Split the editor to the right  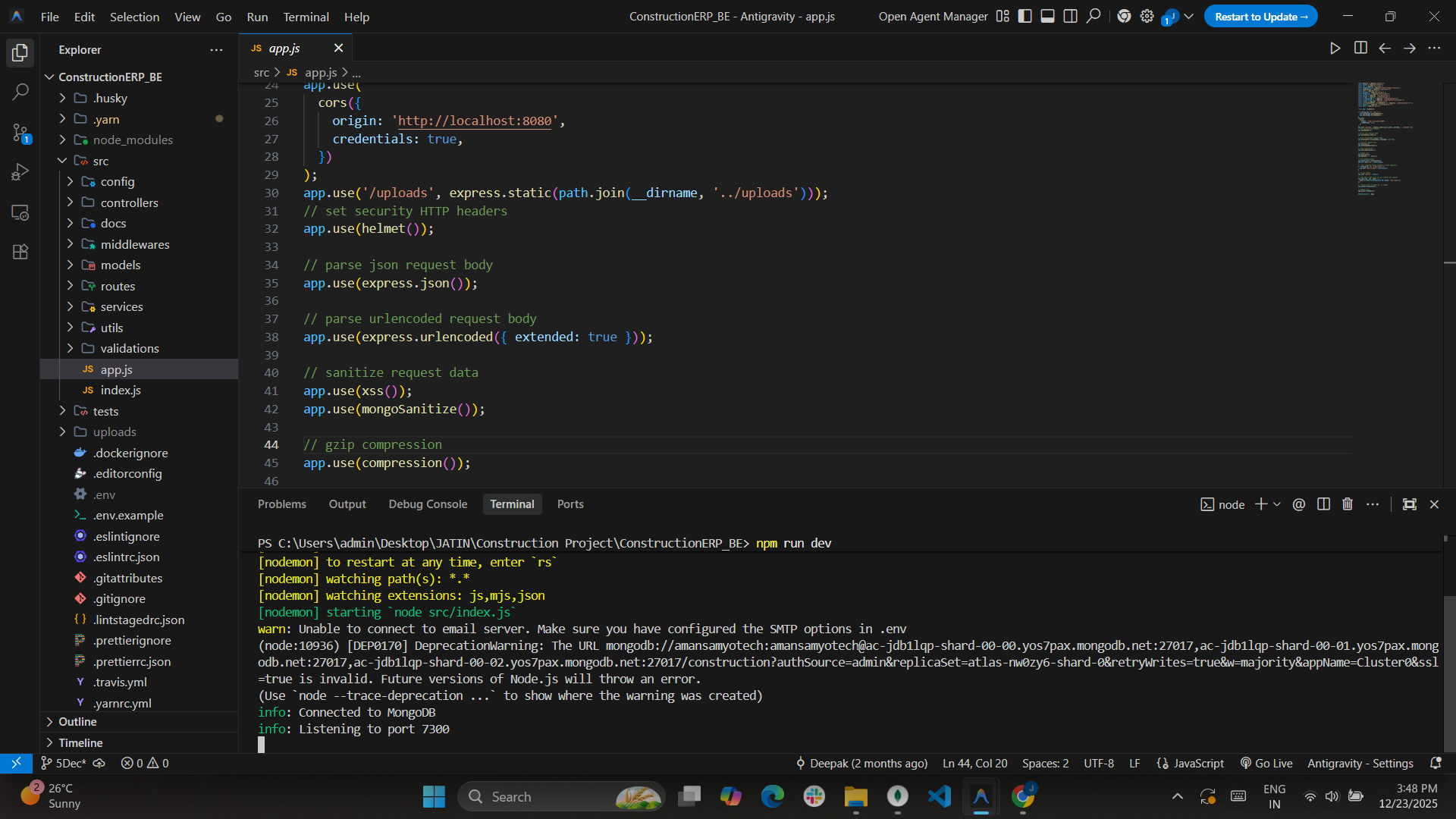[1360, 49]
